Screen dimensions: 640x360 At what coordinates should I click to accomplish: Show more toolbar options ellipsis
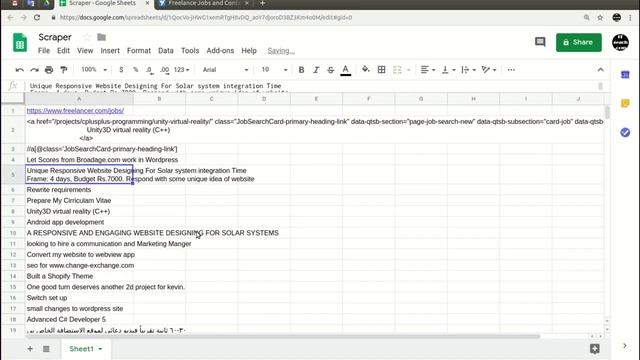click(511, 70)
